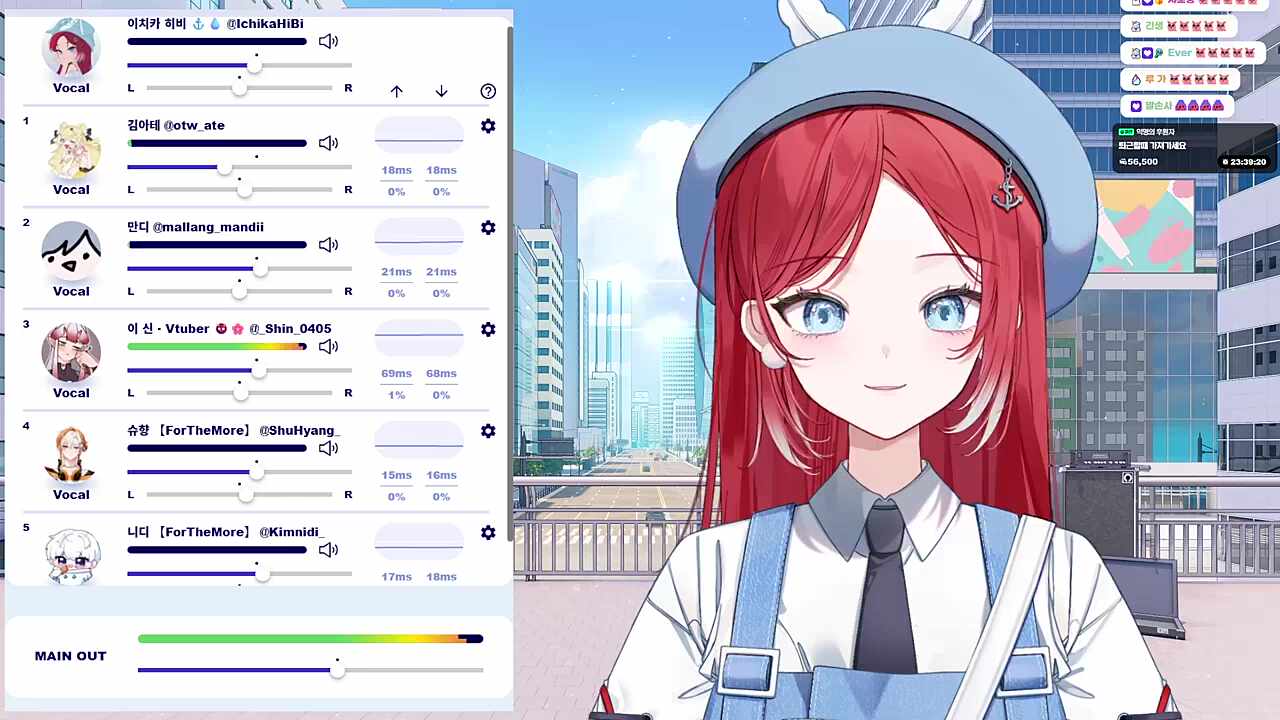The height and width of the screenshot is (720, 1280).
Task: Click the 68ms latency value
Action: 441,374
